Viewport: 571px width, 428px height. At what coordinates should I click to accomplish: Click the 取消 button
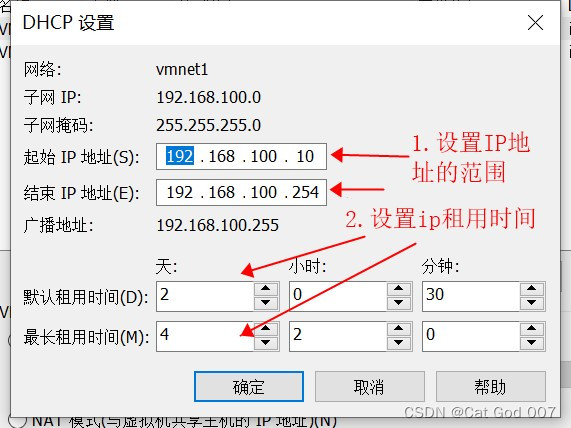pyautogui.click(x=370, y=386)
